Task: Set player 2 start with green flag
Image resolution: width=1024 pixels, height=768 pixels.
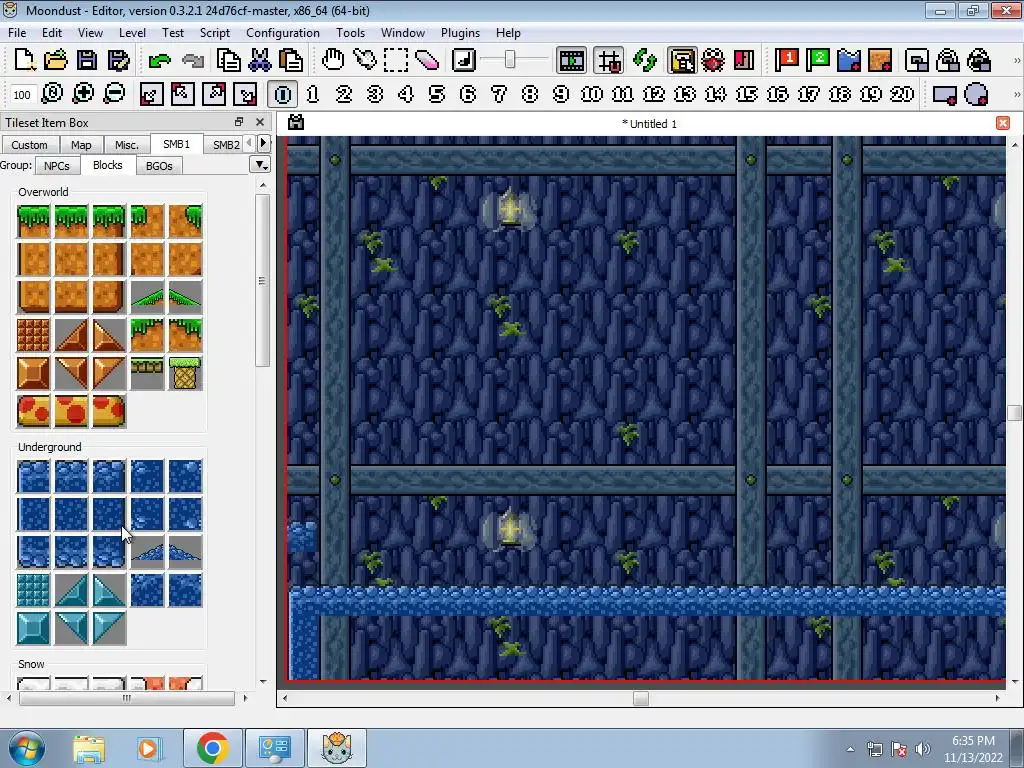Action: click(818, 60)
